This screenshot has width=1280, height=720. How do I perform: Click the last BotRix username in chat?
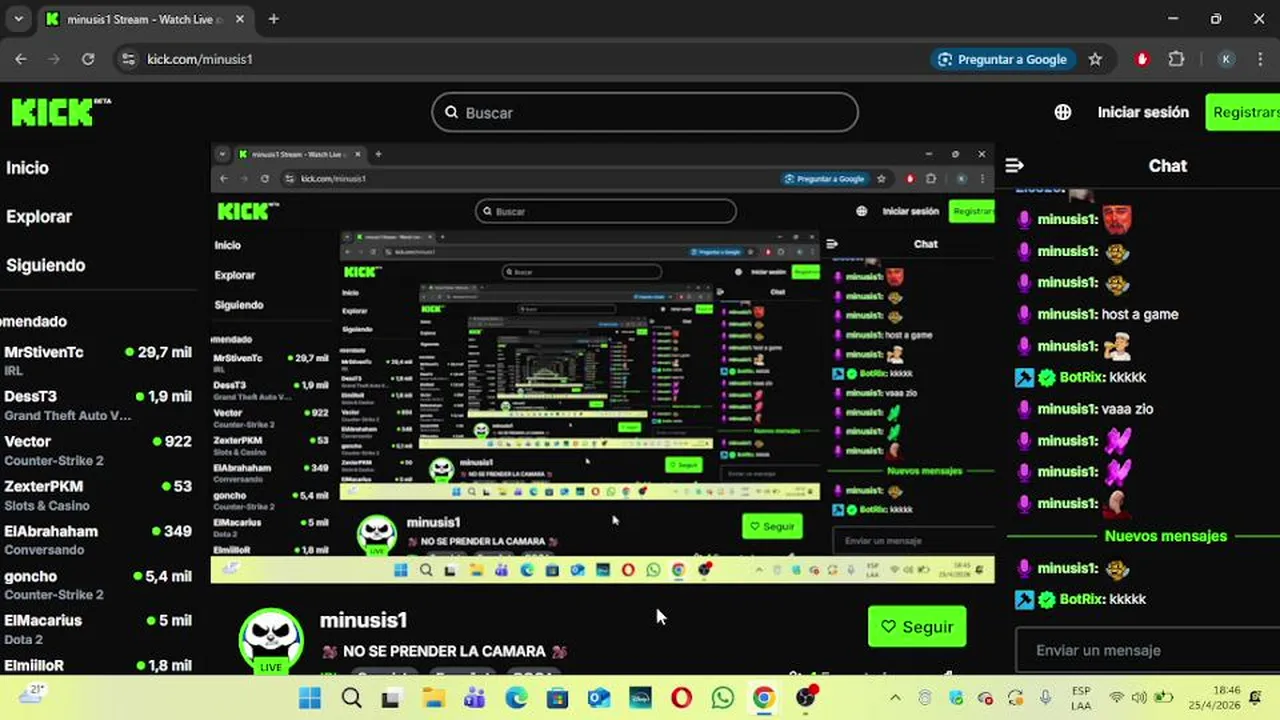tap(1082, 599)
